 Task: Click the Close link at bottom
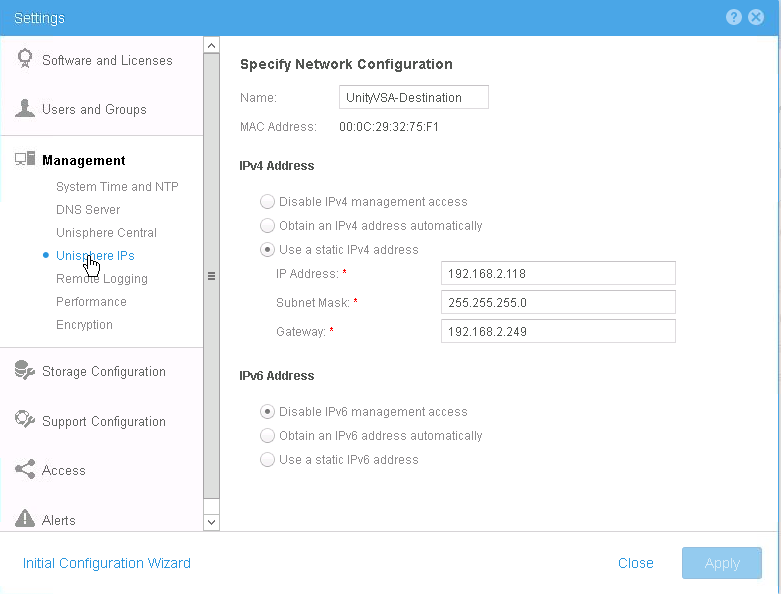[x=635, y=563]
